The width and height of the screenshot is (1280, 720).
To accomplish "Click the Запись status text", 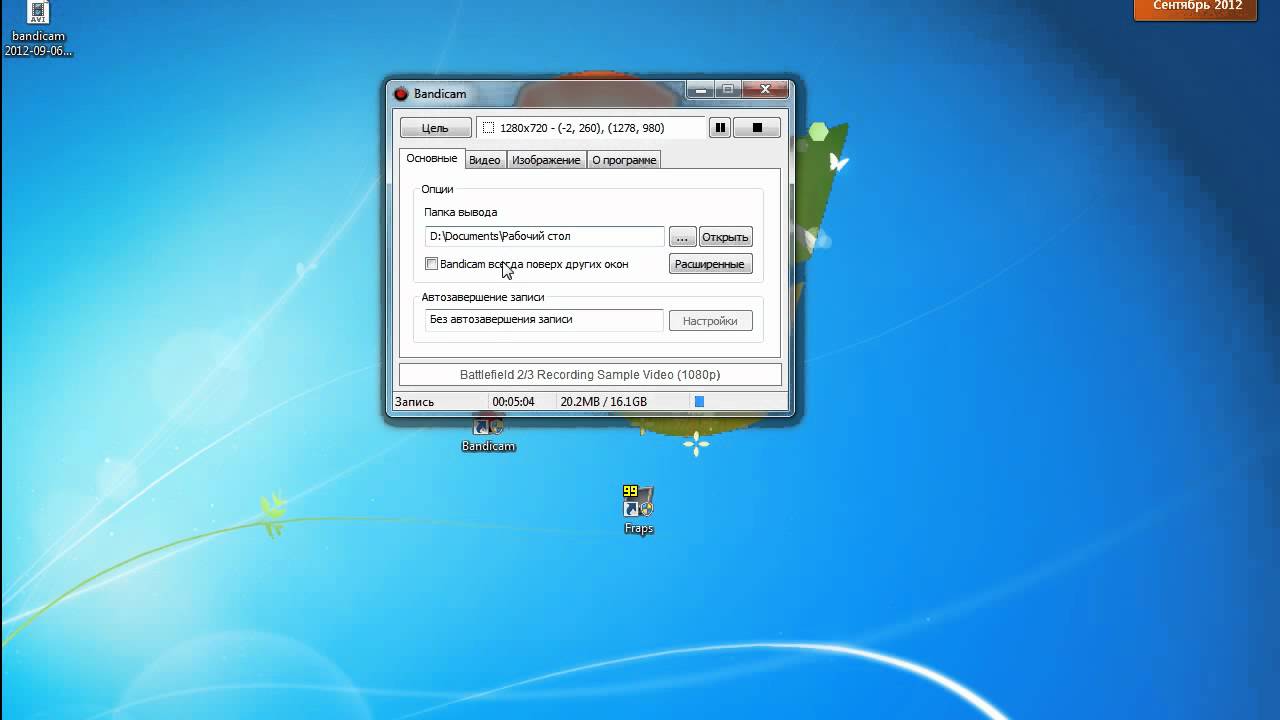I will [x=414, y=402].
